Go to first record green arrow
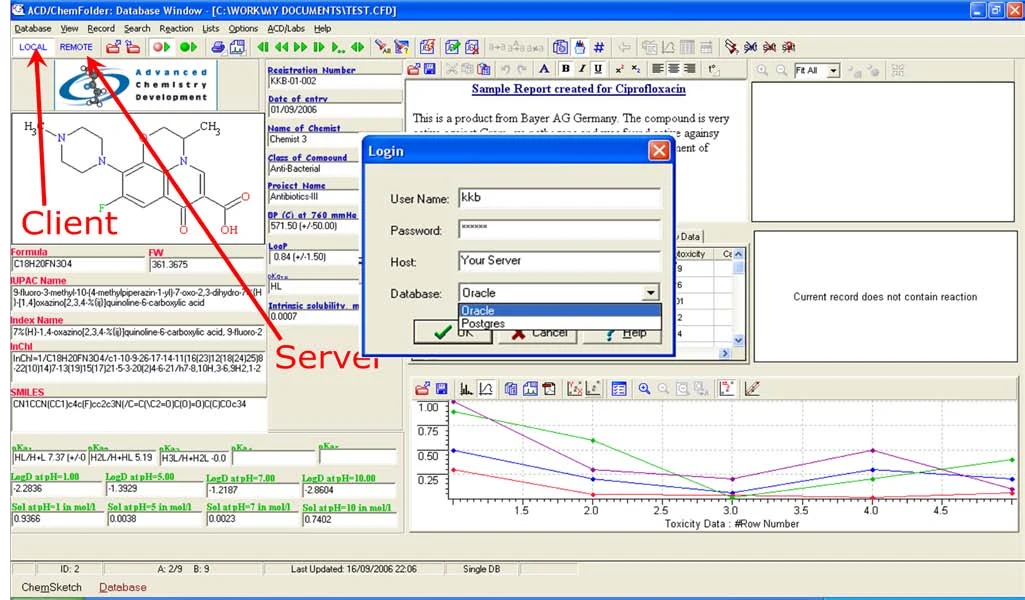The height and width of the screenshot is (600, 1025). (263, 47)
